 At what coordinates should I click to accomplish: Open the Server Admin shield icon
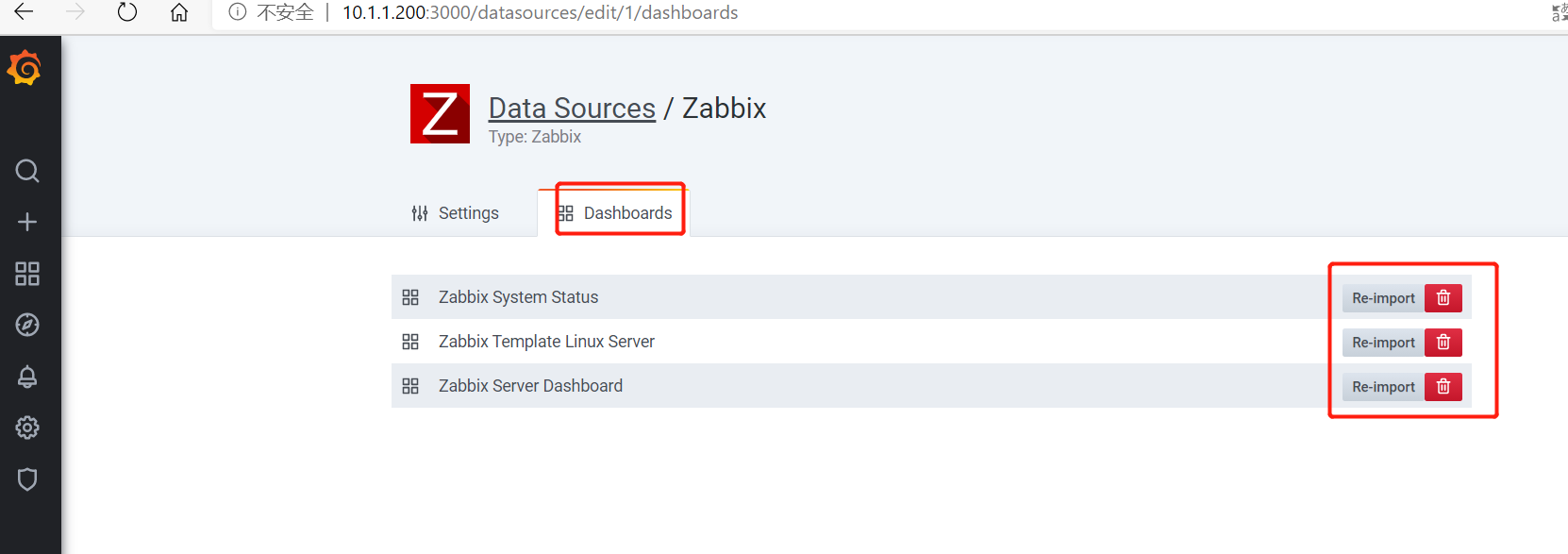tap(27, 479)
